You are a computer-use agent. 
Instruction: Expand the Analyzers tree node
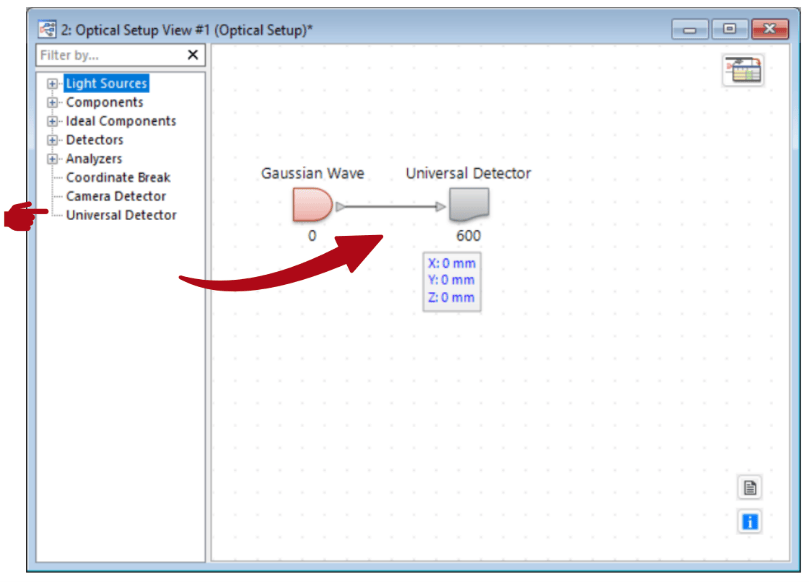(x=53, y=160)
